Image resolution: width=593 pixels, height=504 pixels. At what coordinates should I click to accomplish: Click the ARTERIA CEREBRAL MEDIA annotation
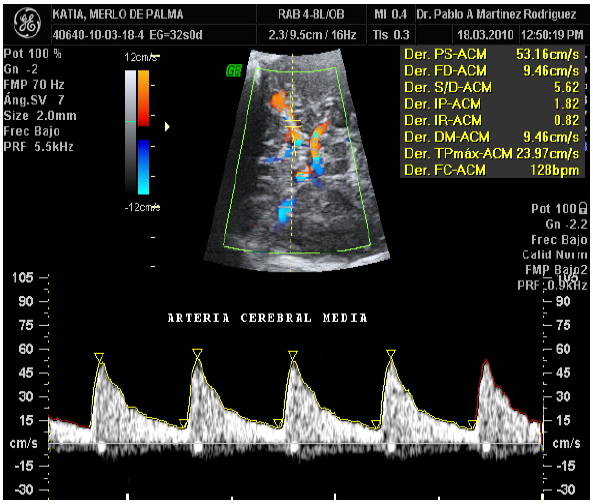coord(267,318)
